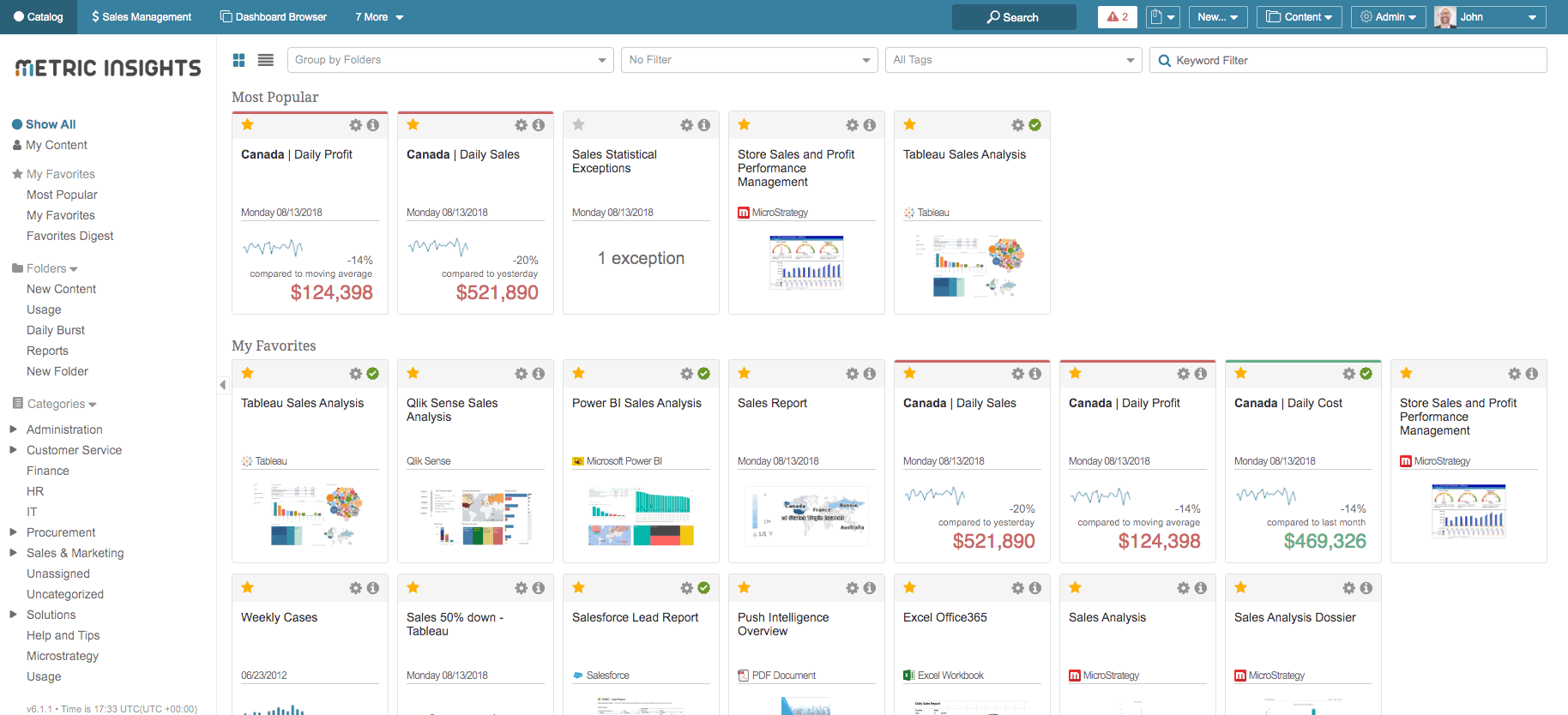Unfavorite Tableau Sales Analysis in Most Popular
The width and height of the screenshot is (1568, 715).
(910, 124)
